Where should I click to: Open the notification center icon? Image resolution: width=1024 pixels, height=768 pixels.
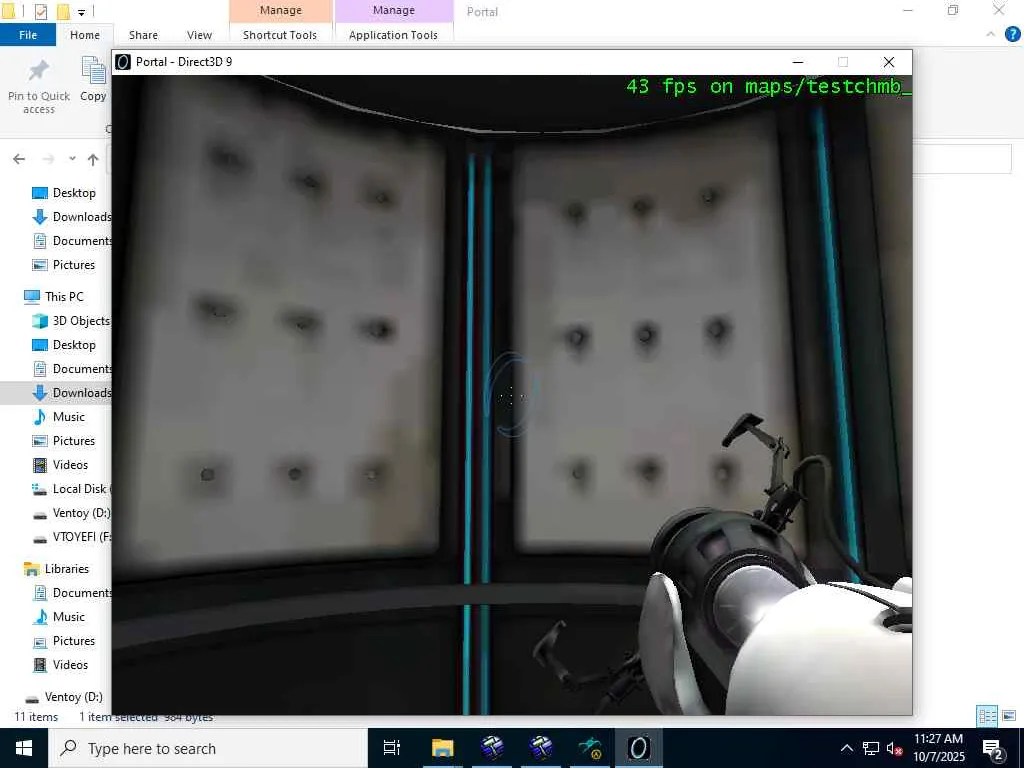point(993,749)
